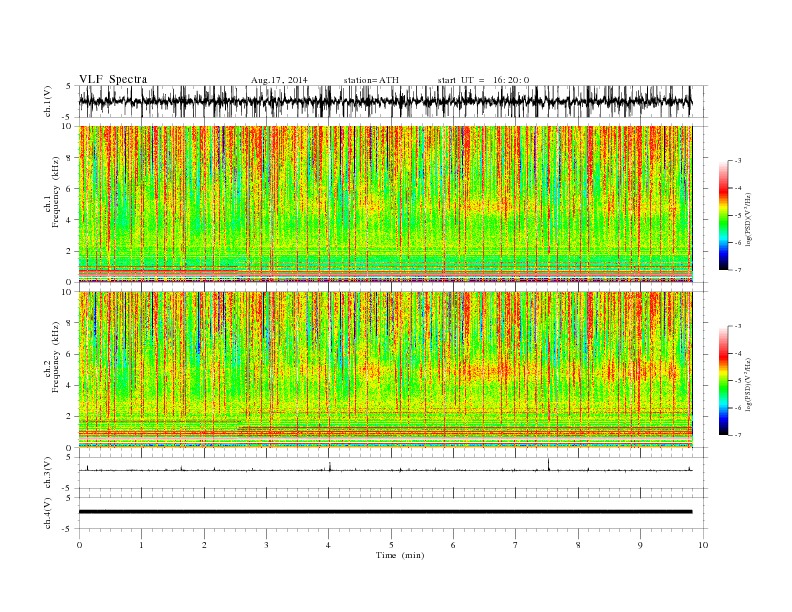Click the ch.2 color bar "log(PSD)(V²/Hz)" label

pos(748,385)
